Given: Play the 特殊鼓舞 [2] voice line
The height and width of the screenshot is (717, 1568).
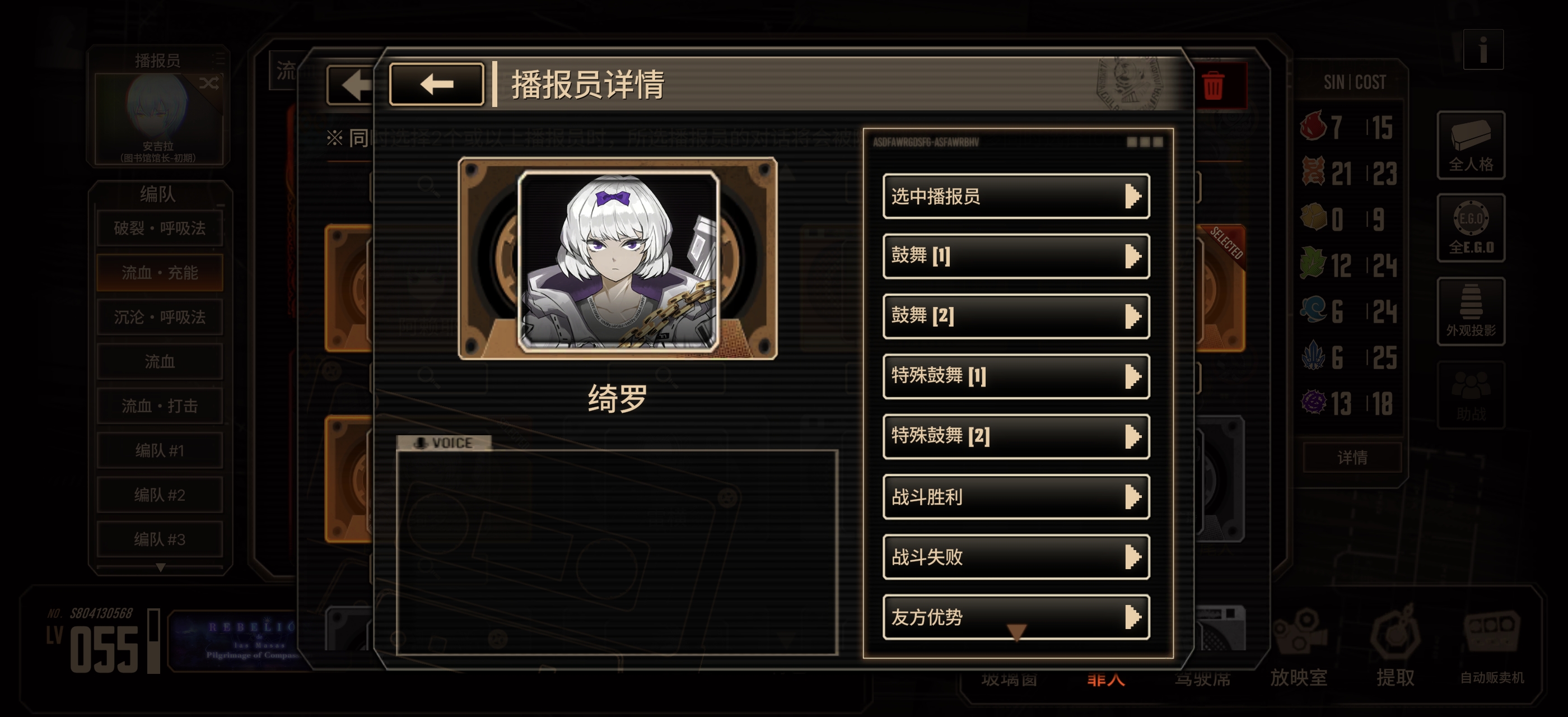Looking at the screenshot, I should pyautogui.click(x=1016, y=436).
